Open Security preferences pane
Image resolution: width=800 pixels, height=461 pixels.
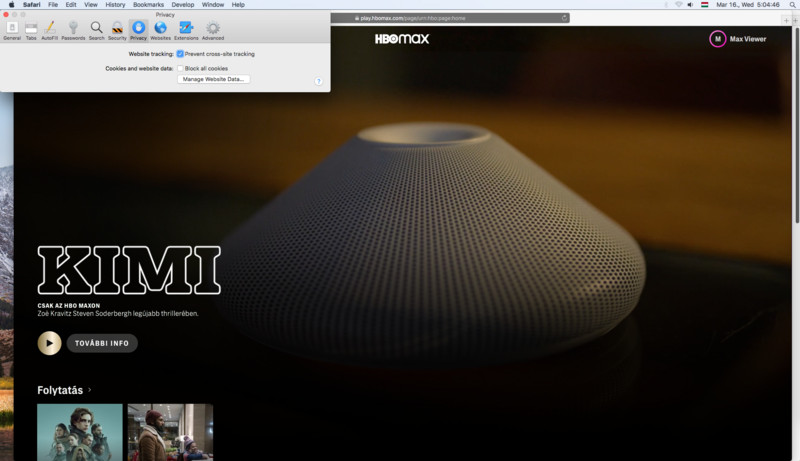(117, 31)
